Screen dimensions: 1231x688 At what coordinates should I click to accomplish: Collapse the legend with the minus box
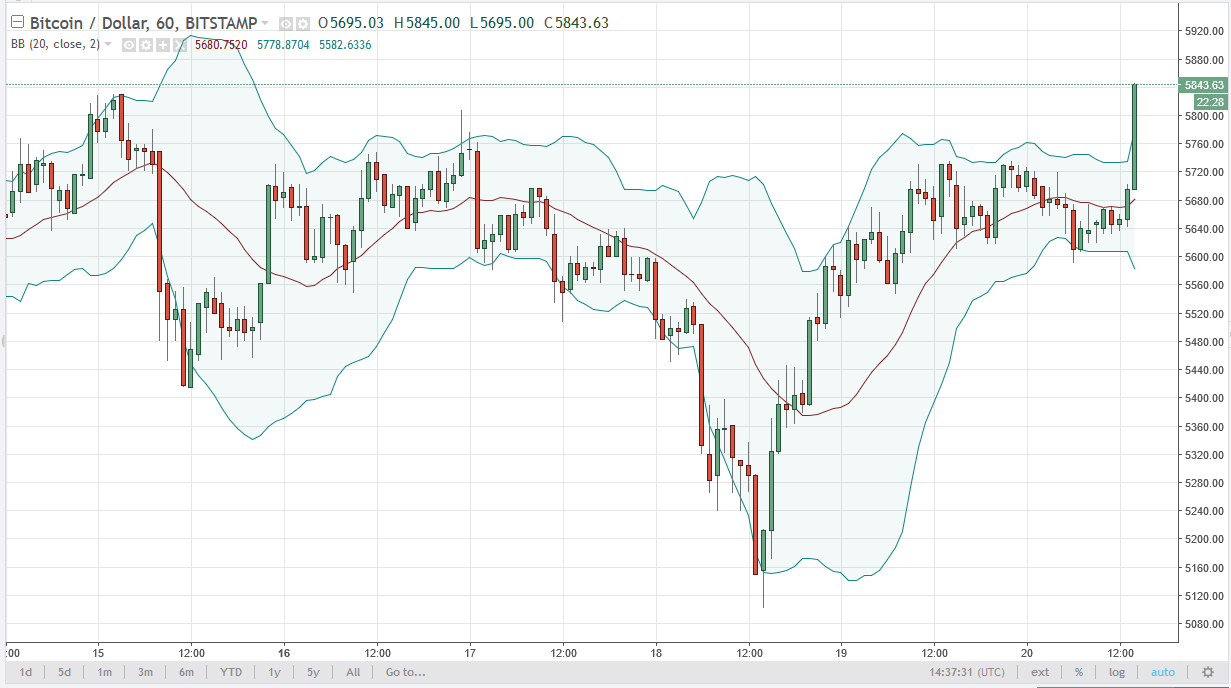click(16, 22)
